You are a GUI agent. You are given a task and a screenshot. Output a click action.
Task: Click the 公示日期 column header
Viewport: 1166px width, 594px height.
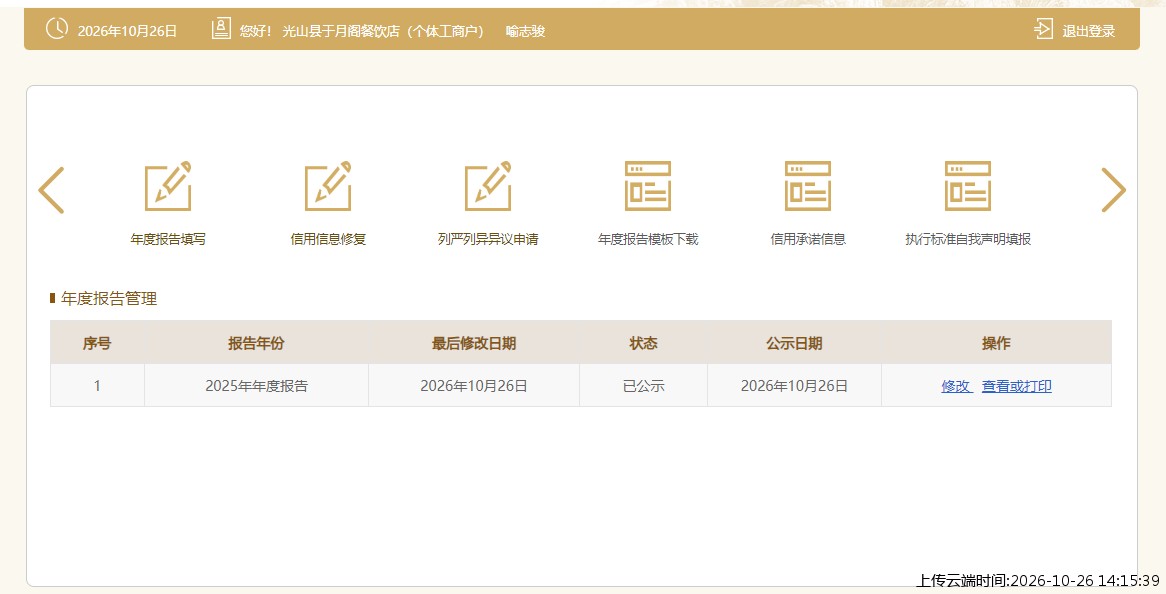(x=794, y=343)
